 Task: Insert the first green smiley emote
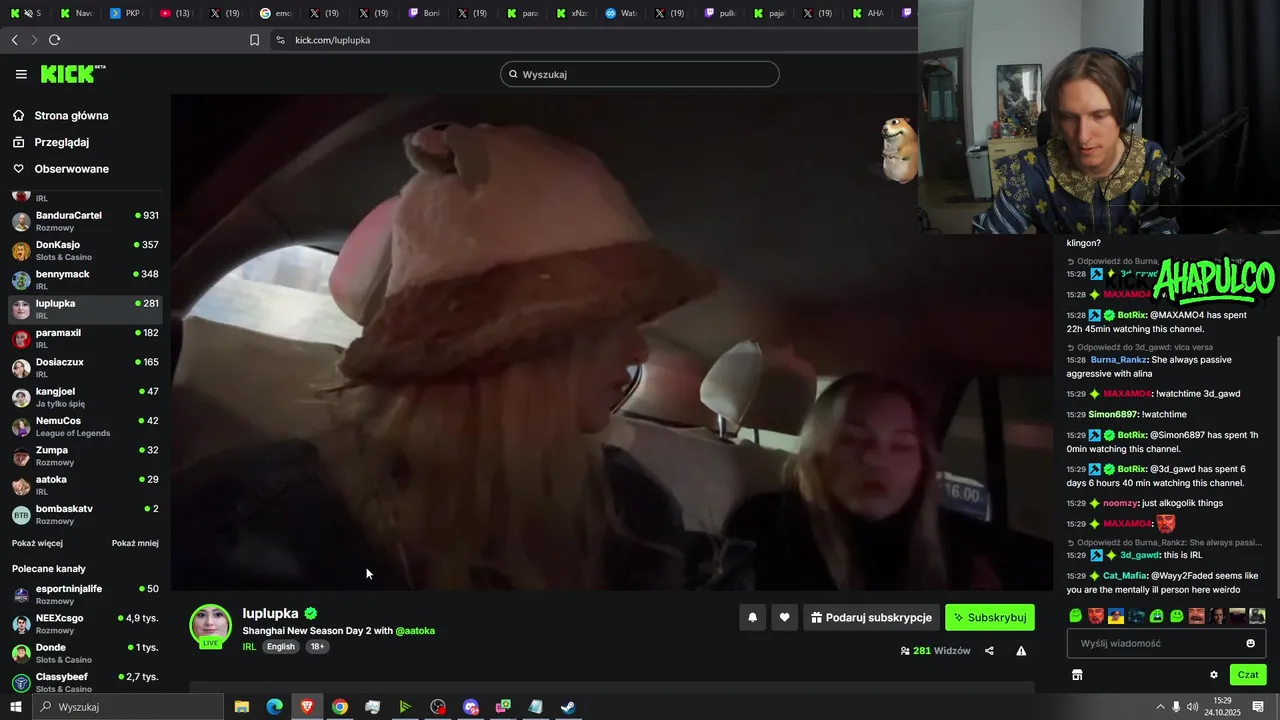point(1075,616)
